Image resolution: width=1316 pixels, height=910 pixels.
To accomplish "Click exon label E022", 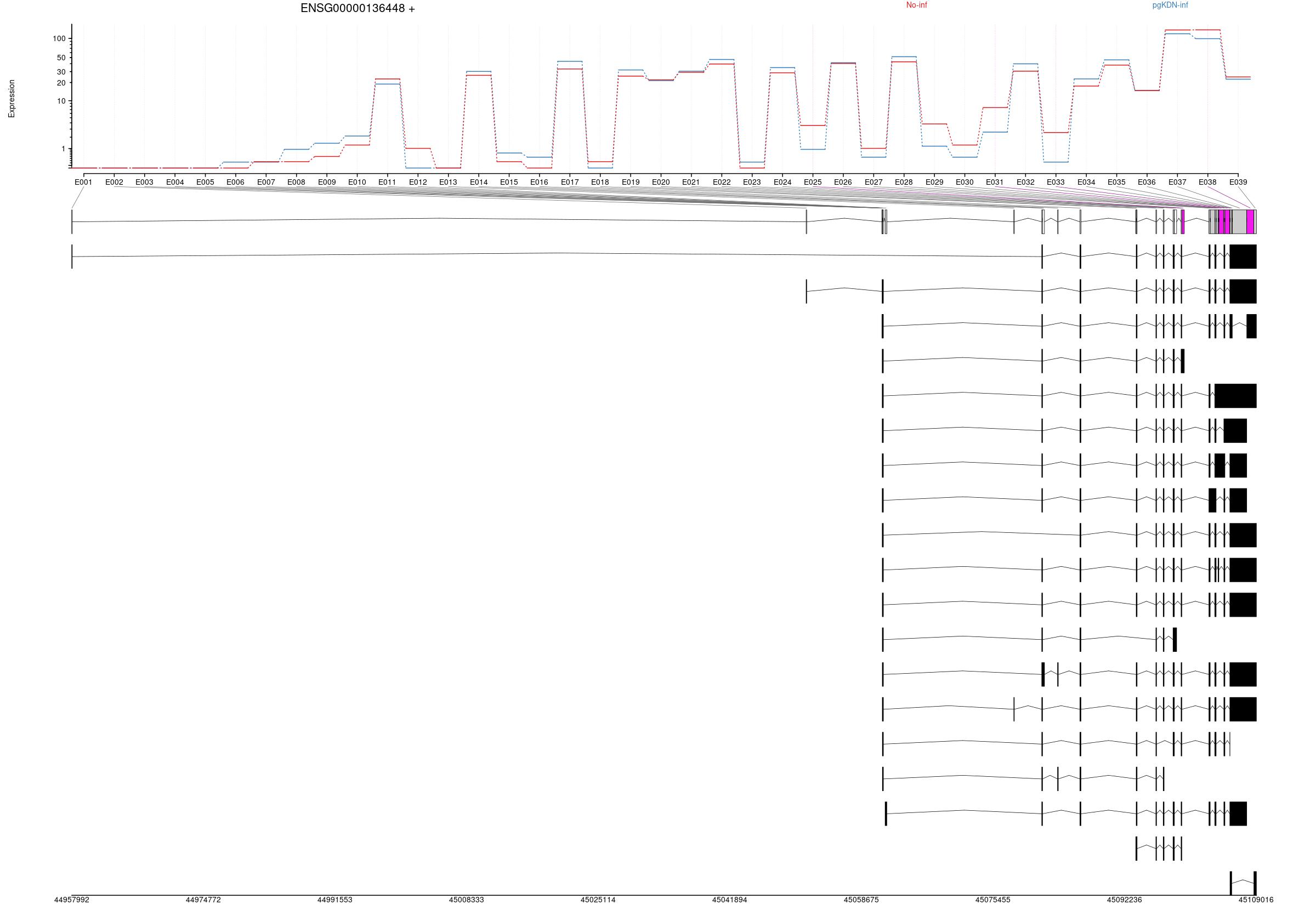I will tap(722, 183).
